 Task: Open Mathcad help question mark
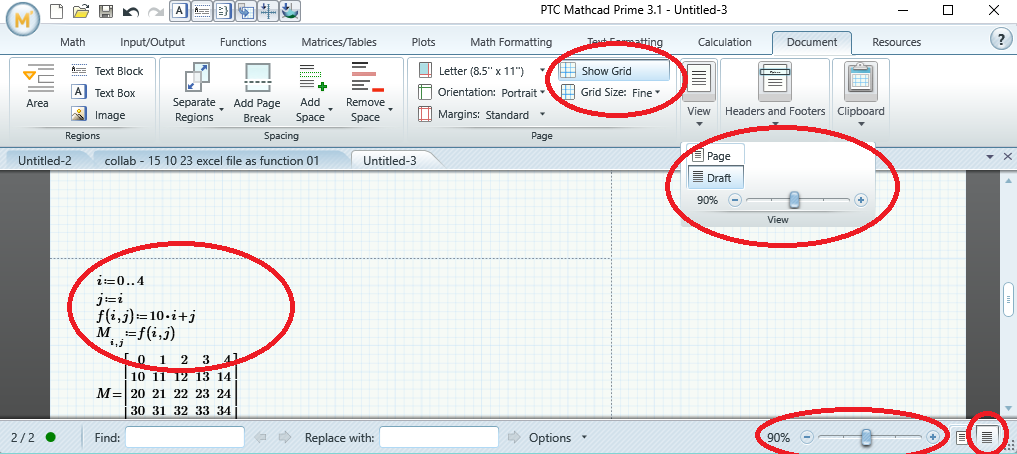point(1001,39)
